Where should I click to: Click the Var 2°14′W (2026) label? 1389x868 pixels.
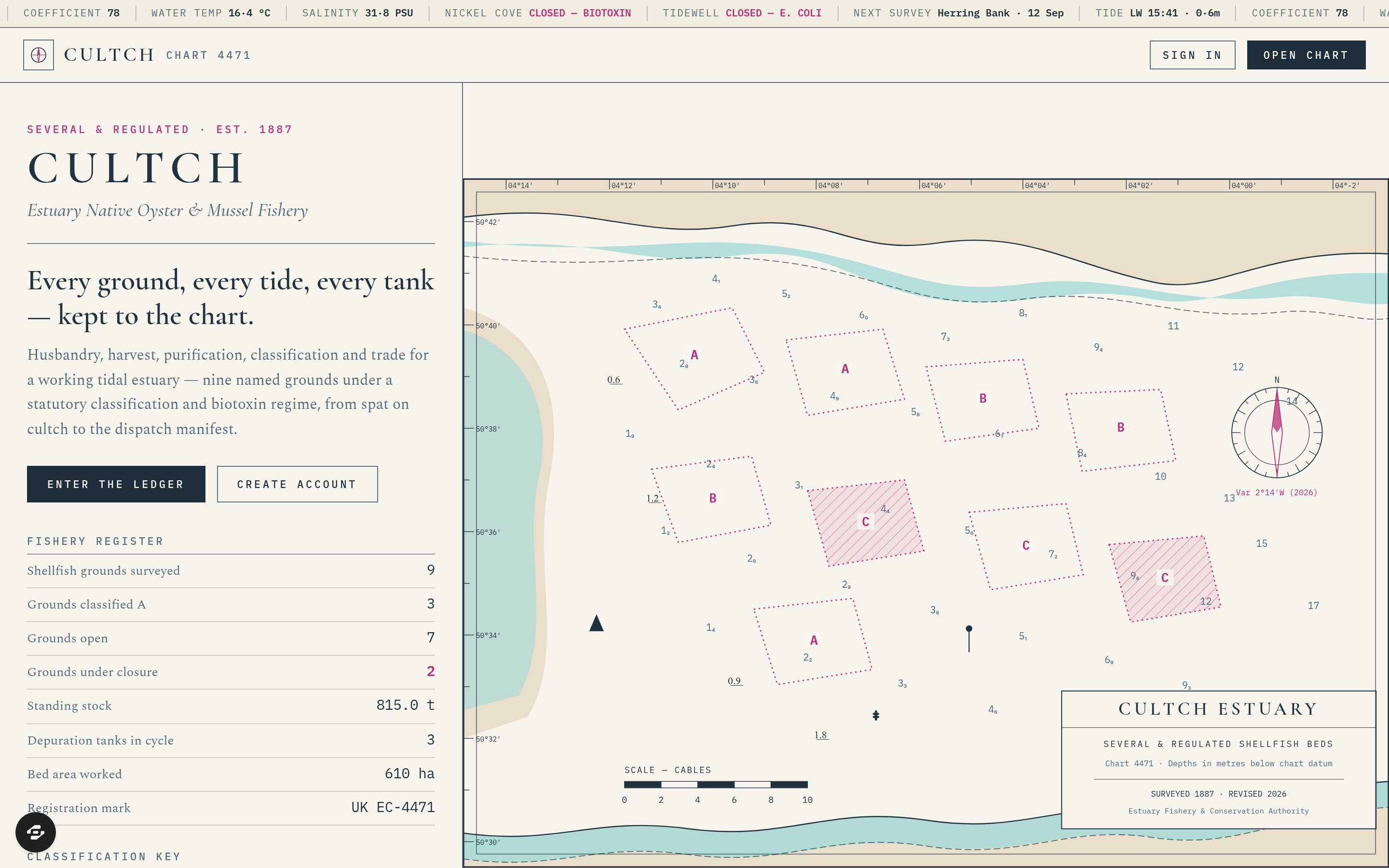click(1277, 492)
